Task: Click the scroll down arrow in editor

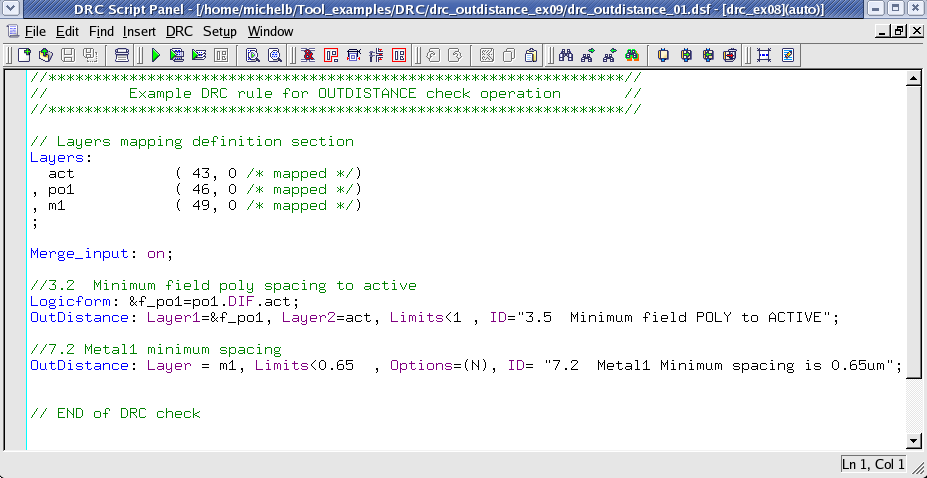Action: tap(912, 440)
